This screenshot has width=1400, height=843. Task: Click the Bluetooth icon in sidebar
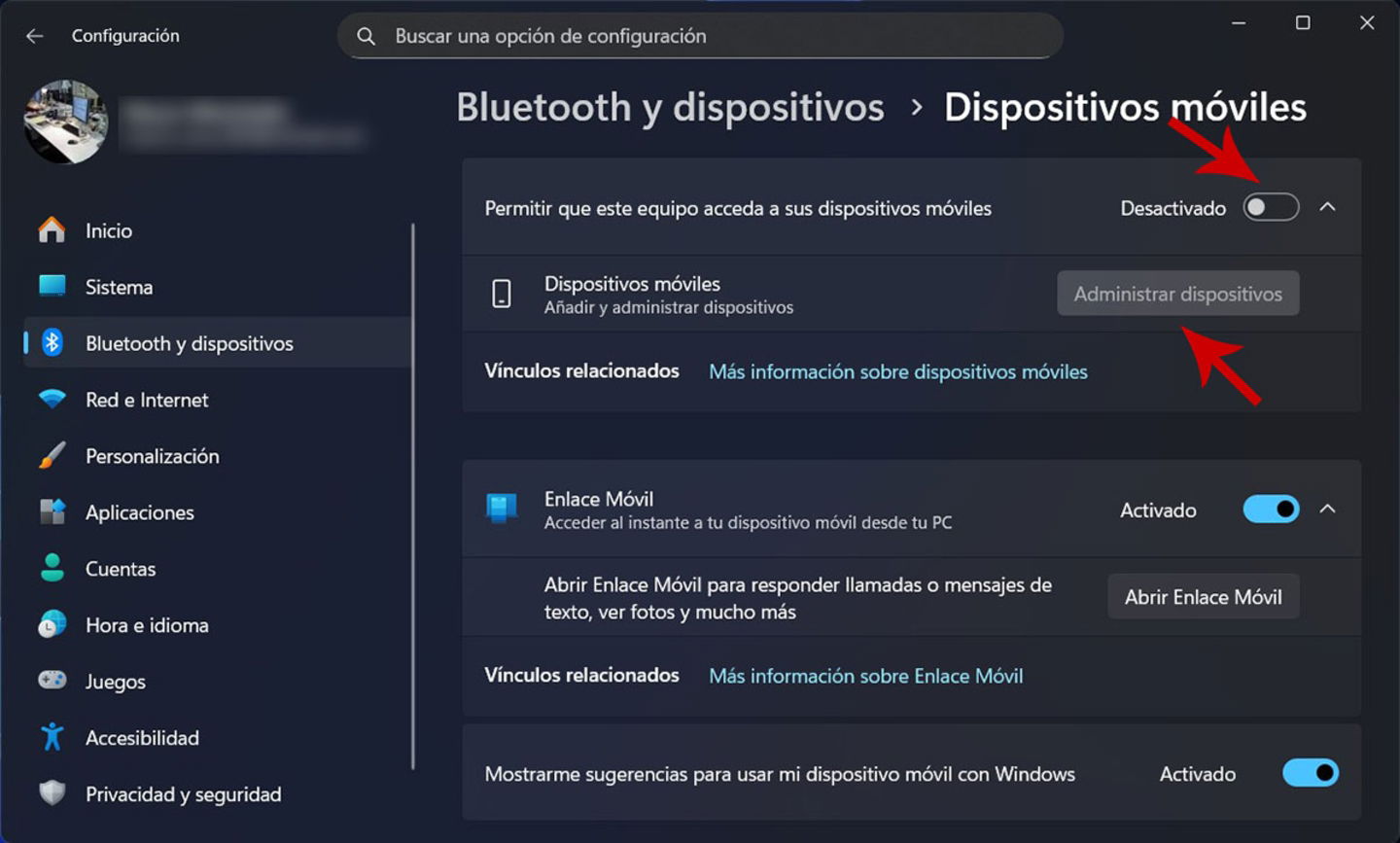pyautogui.click(x=52, y=342)
